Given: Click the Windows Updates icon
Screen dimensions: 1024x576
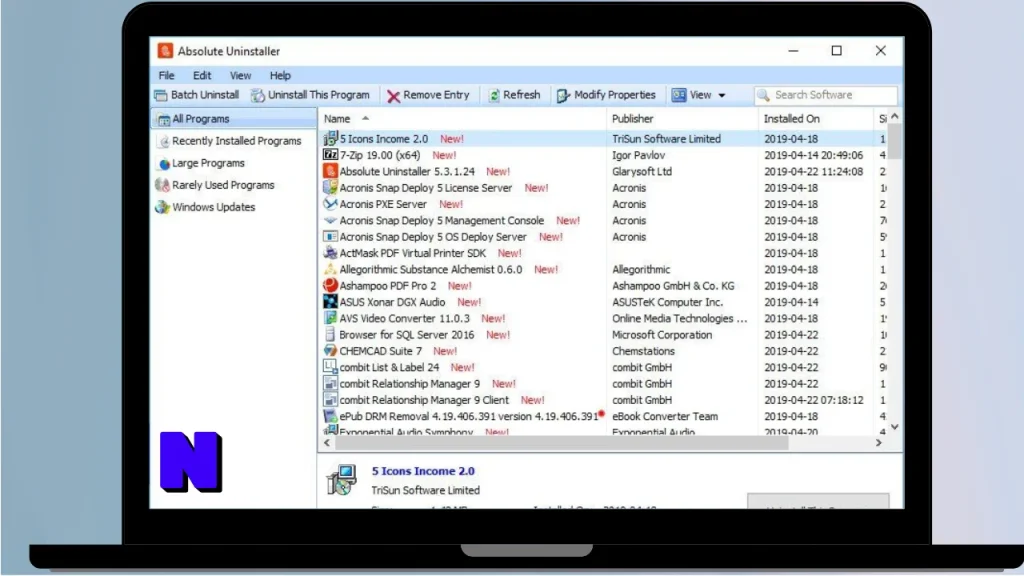Looking at the screenshot, I should point(163,207).
